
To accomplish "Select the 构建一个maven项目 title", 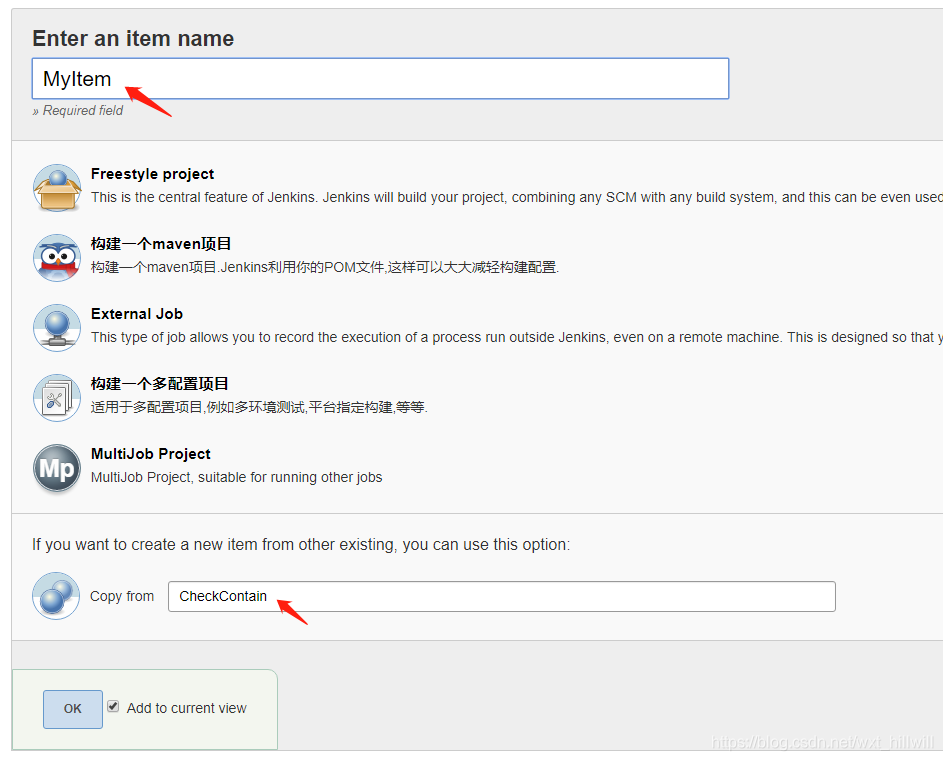I will tap(161, 244).
